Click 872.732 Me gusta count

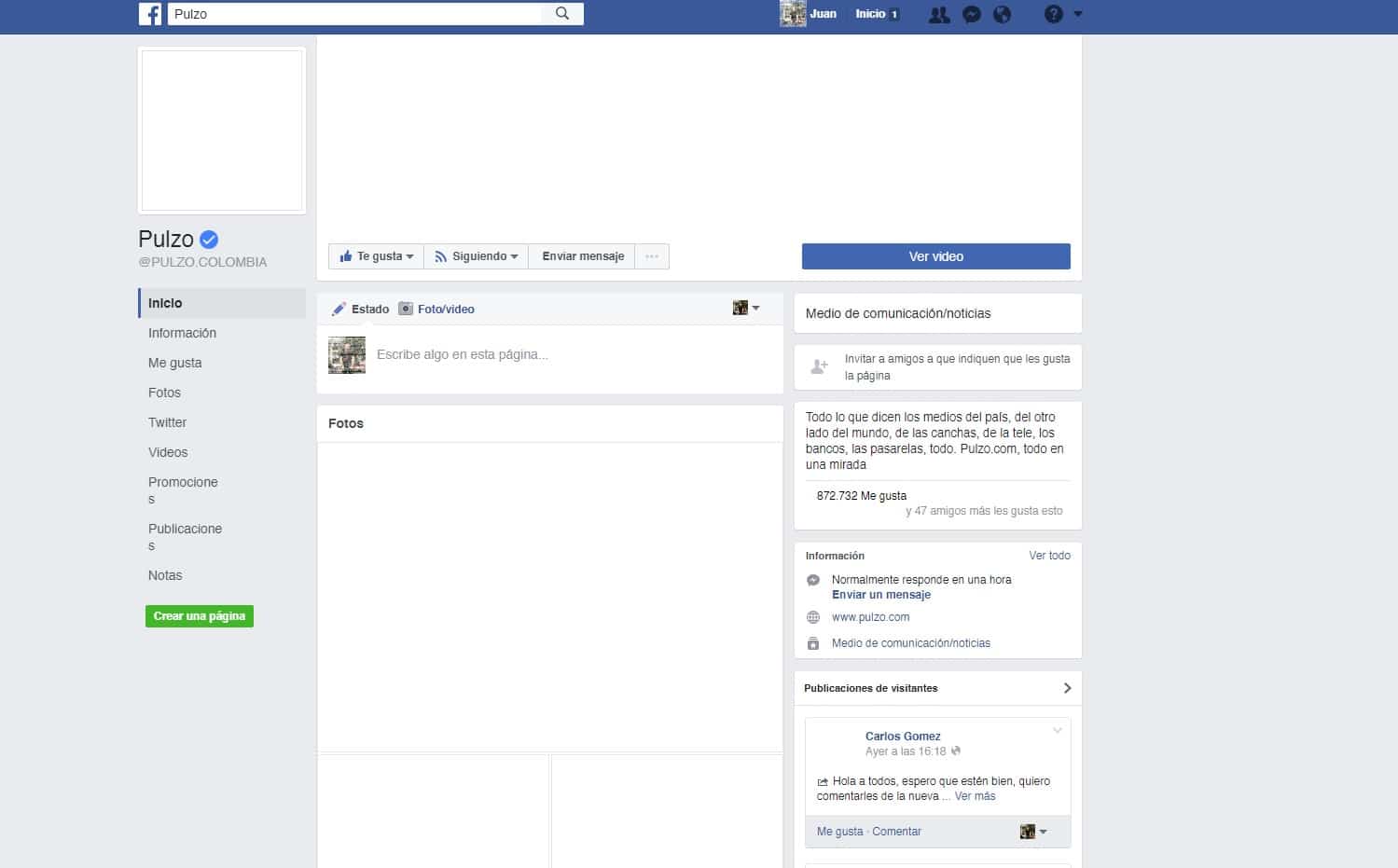pos(862,496)
